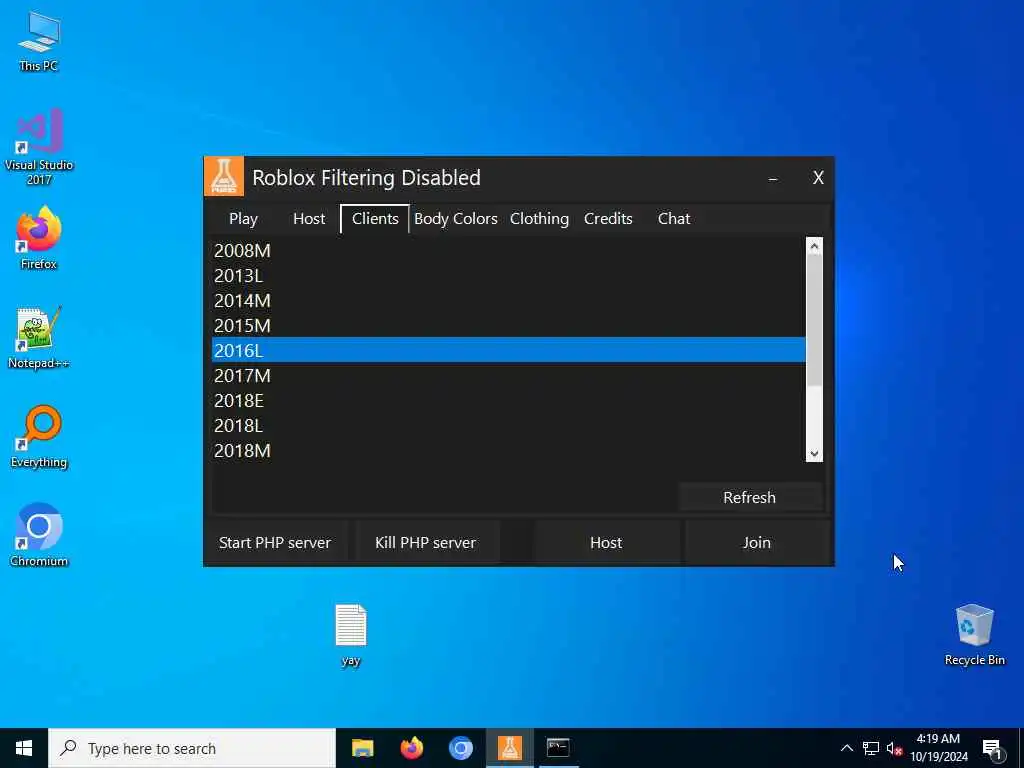Click the Host button at bottom

point(606,543)
